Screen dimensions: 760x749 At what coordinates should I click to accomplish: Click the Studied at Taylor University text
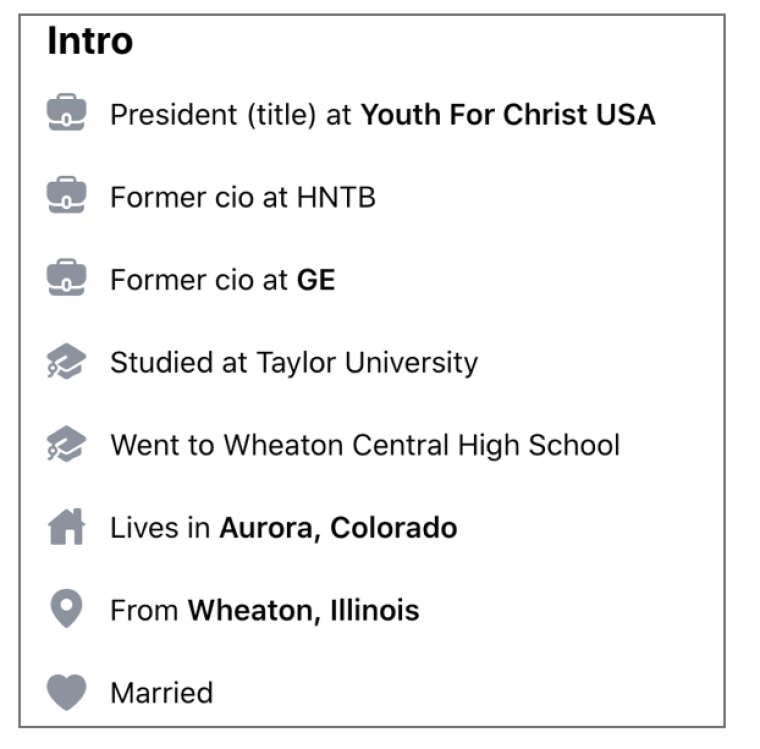point(294,363)
